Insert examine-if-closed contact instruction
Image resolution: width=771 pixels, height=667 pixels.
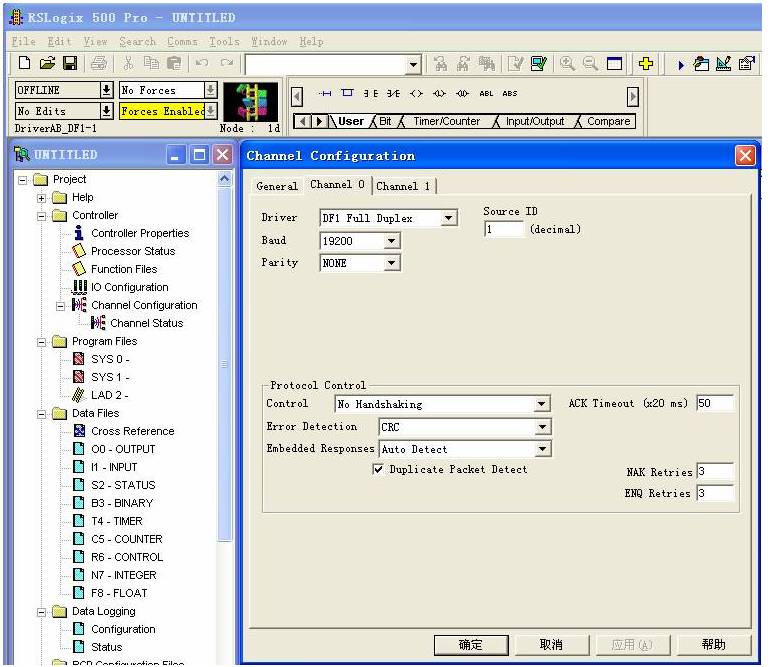(371, 93)
